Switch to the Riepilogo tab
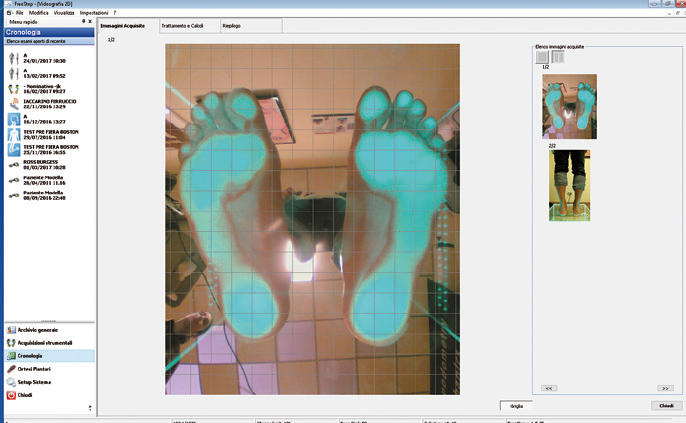686x423 pixels. coord(231,24)
